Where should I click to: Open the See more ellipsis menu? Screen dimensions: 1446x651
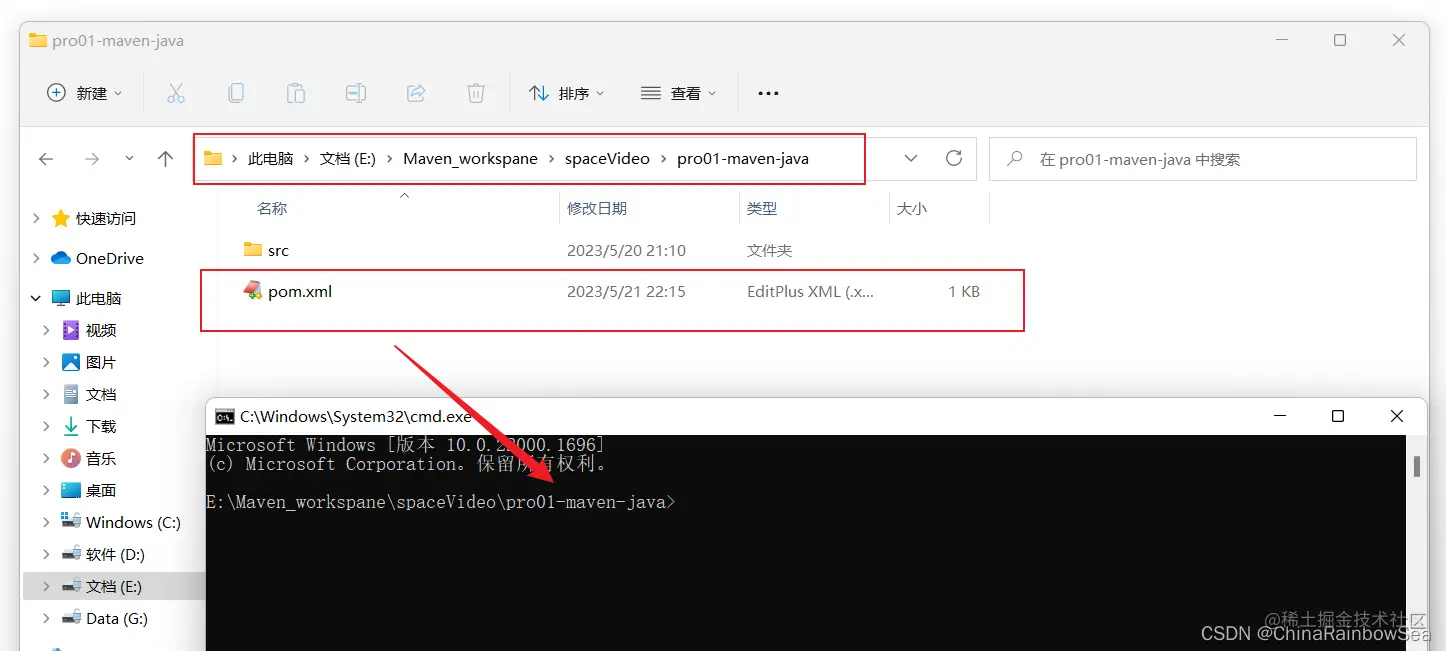pyautogui.click(x=768, y=92)
